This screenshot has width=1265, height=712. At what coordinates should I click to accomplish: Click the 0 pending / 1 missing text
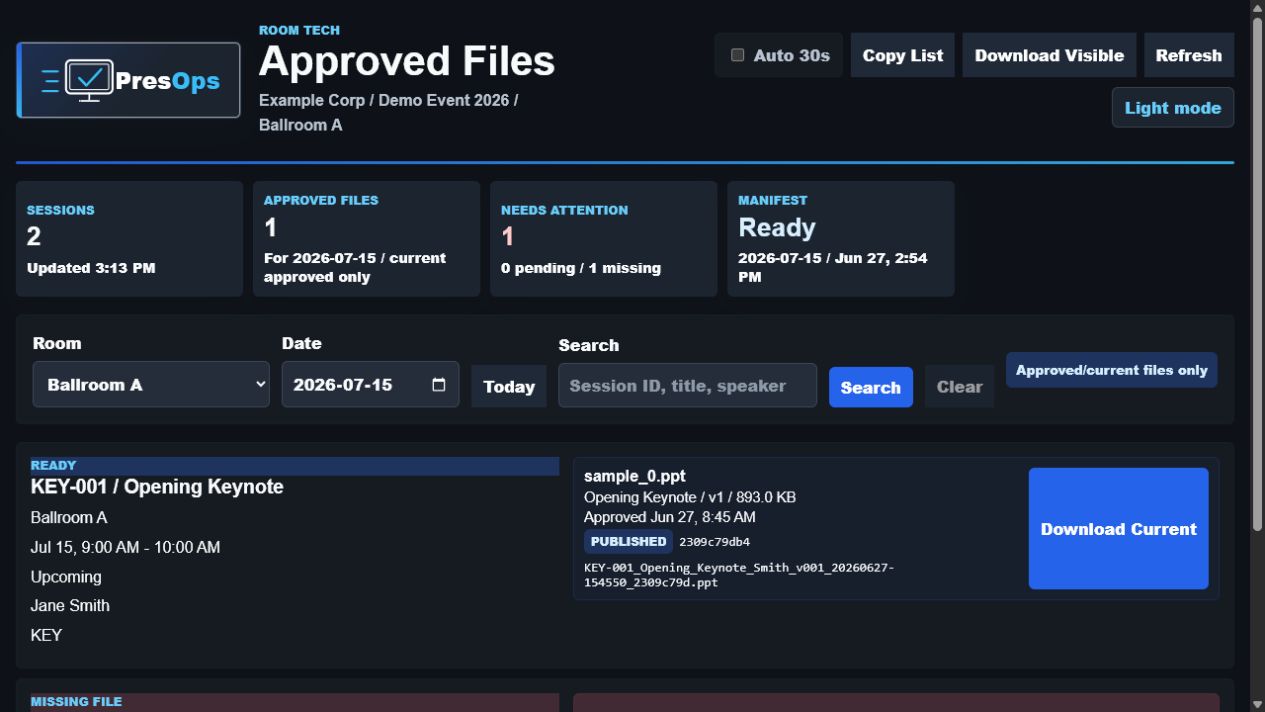(581, 268)
